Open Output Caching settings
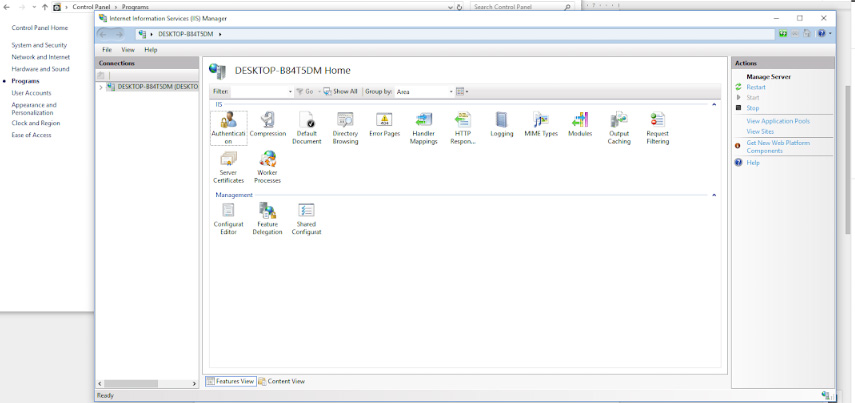 [619, 128]
